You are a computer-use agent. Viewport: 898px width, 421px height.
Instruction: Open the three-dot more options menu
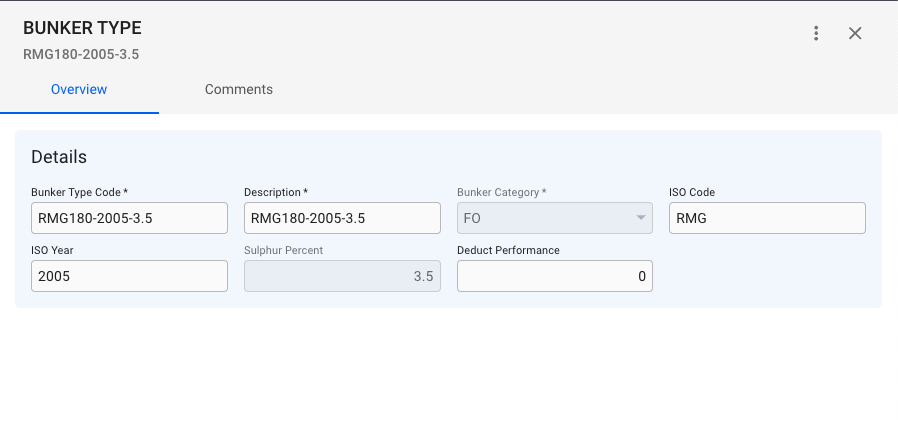click(816, 33)
